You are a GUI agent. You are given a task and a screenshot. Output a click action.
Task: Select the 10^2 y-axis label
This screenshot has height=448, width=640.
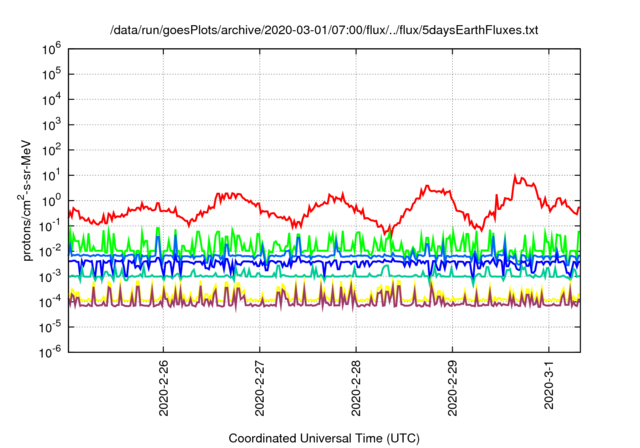(51, 151)
